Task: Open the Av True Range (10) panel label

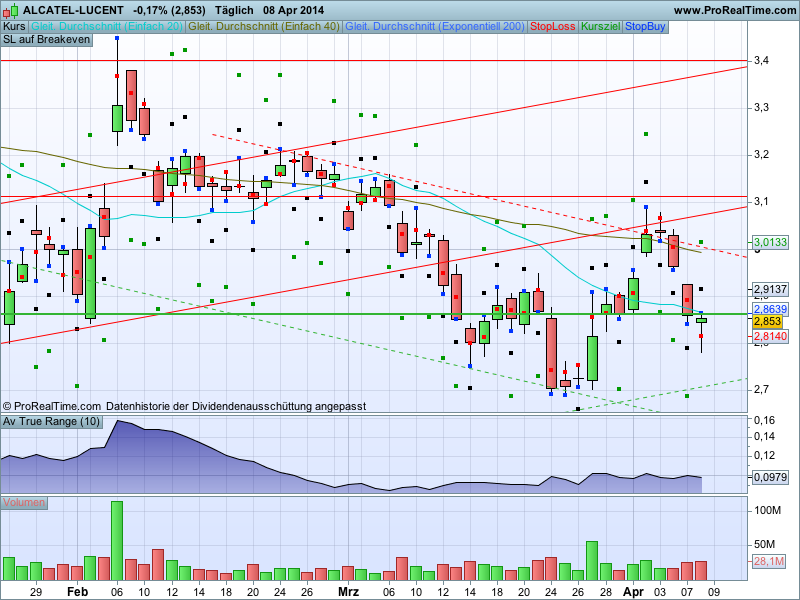Action: tap(51, 421)
